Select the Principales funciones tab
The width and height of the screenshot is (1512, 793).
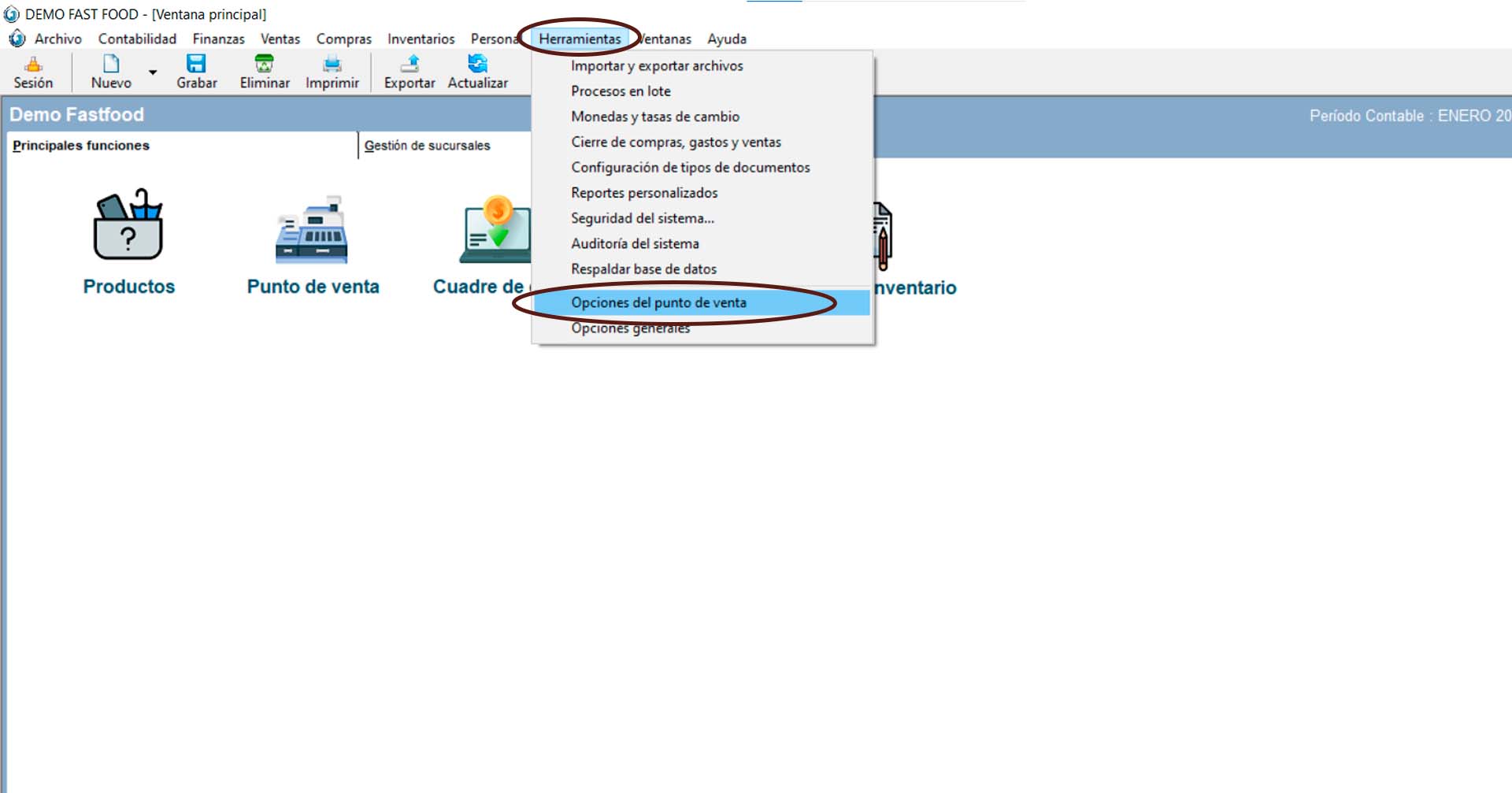click(81, 146)
